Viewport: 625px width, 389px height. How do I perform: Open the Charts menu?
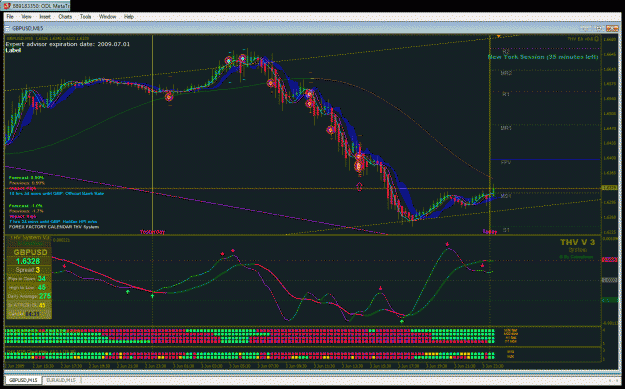[65, 17]
